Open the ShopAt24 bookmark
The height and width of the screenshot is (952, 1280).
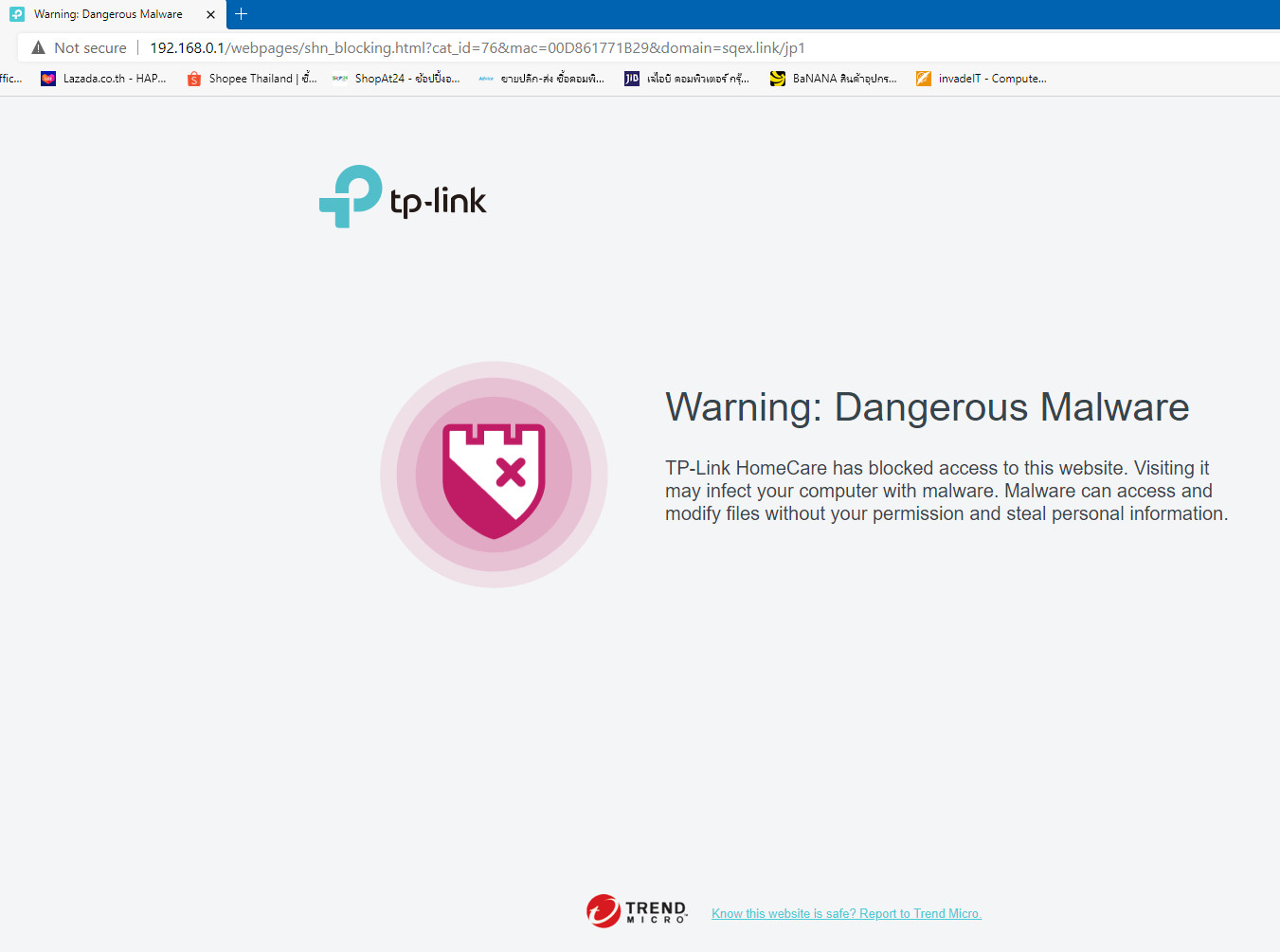396,79
